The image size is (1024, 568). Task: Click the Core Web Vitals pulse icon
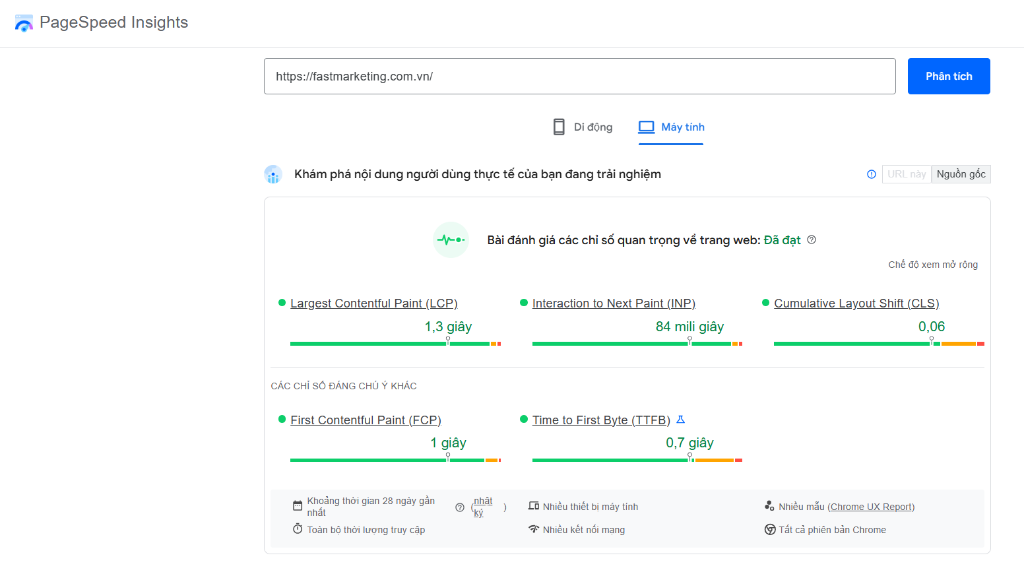451,240
